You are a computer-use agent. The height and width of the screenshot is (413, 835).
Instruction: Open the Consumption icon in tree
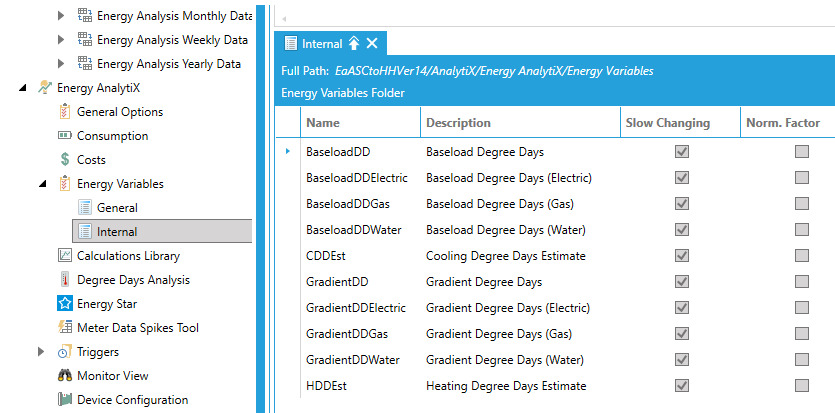point(65,136)
